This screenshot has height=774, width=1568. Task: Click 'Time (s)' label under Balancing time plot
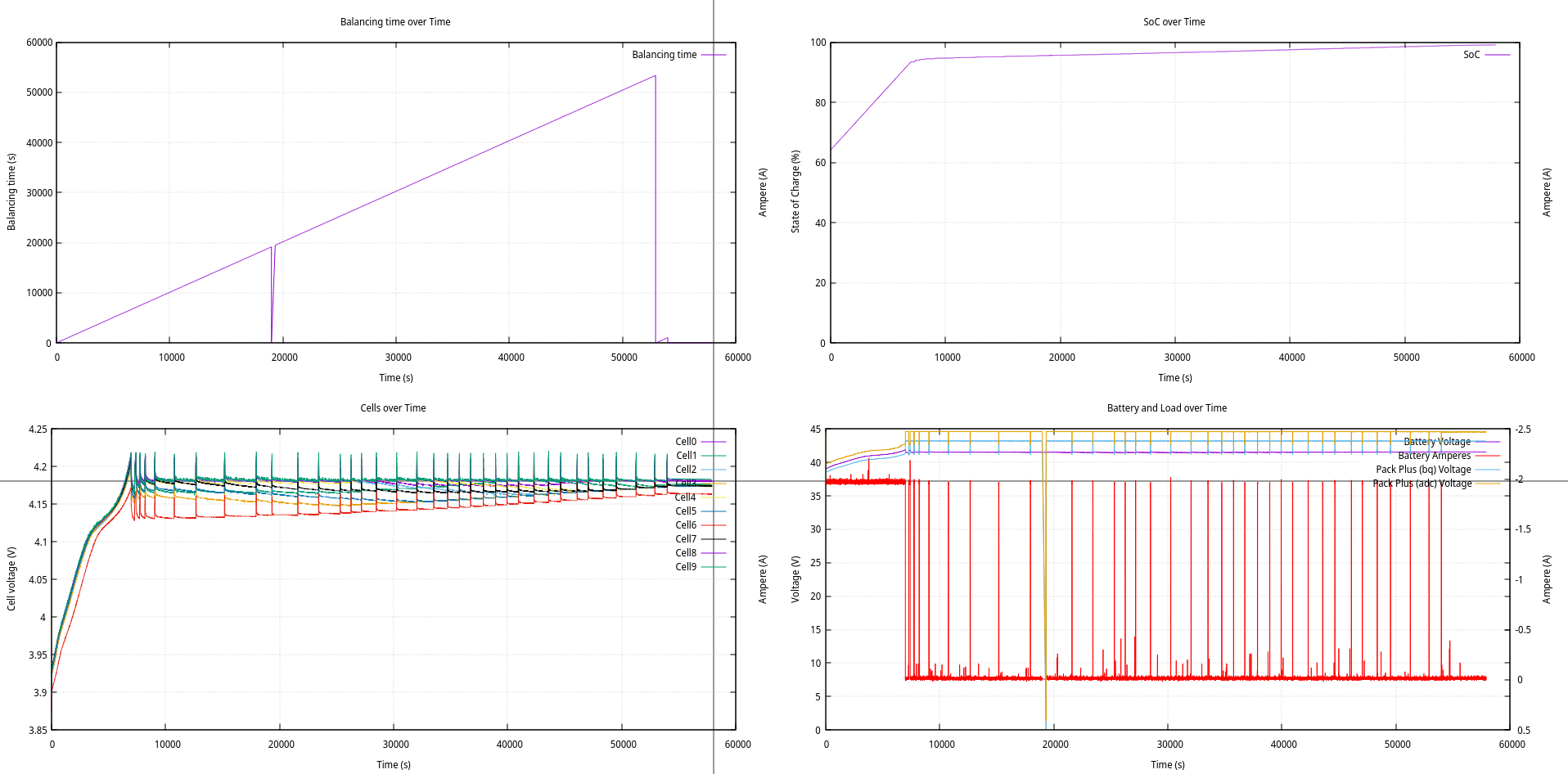[x=396, y=378]
